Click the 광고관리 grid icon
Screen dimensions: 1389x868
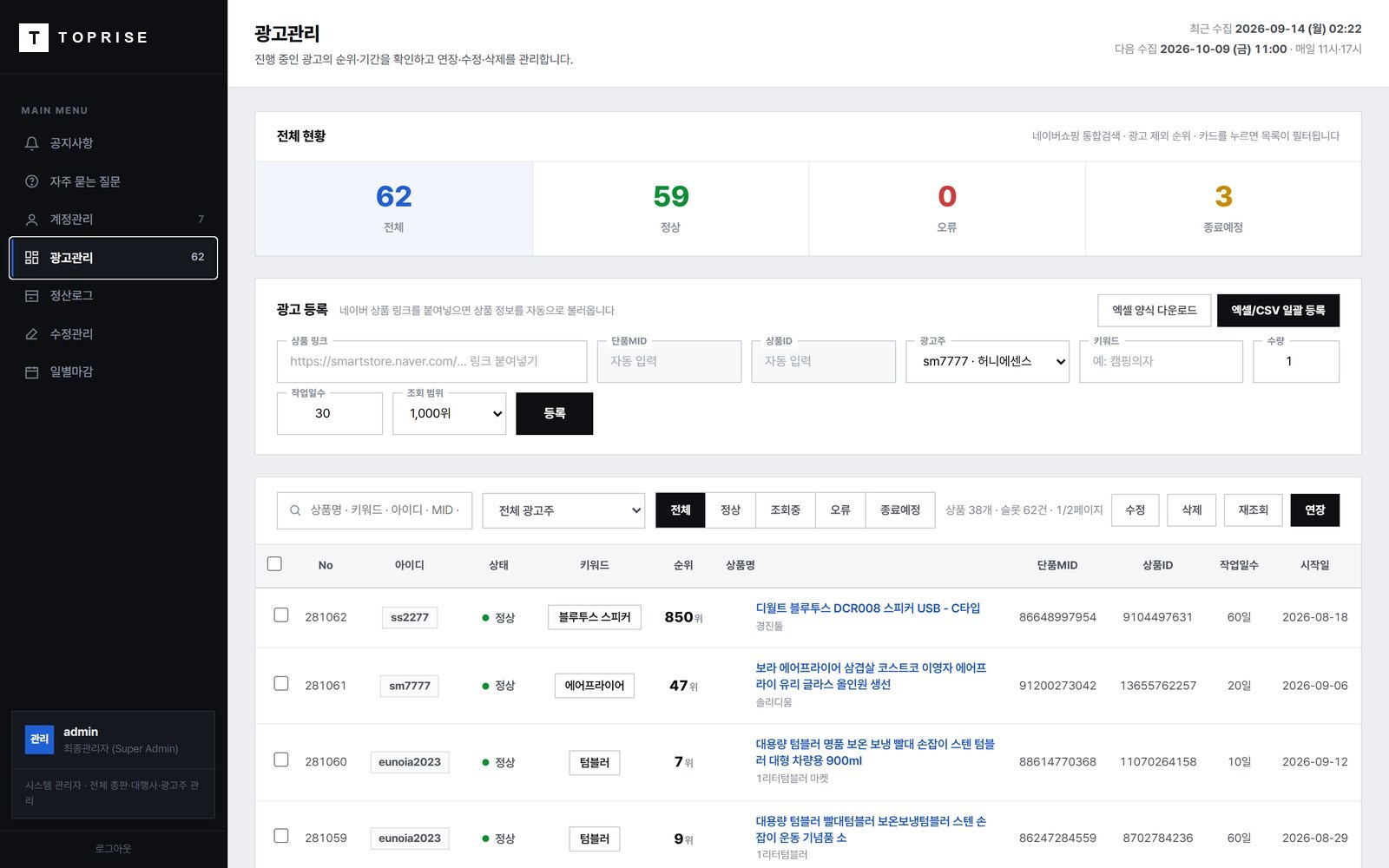(x=32, y=258)
